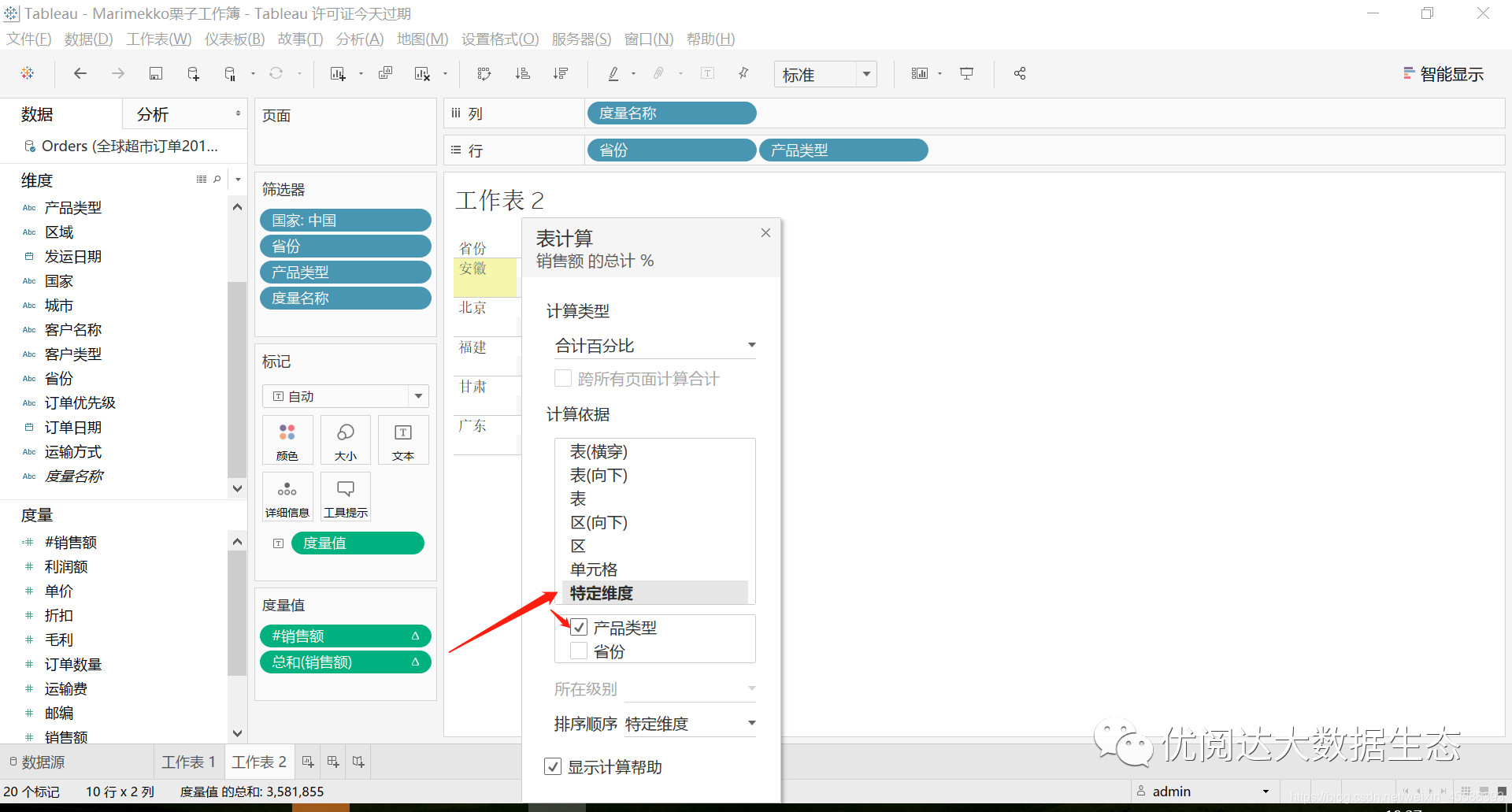Toggle the 显示计算帮助 checkbox
This screenshot has width=1512, height=812.
(553, 766)
